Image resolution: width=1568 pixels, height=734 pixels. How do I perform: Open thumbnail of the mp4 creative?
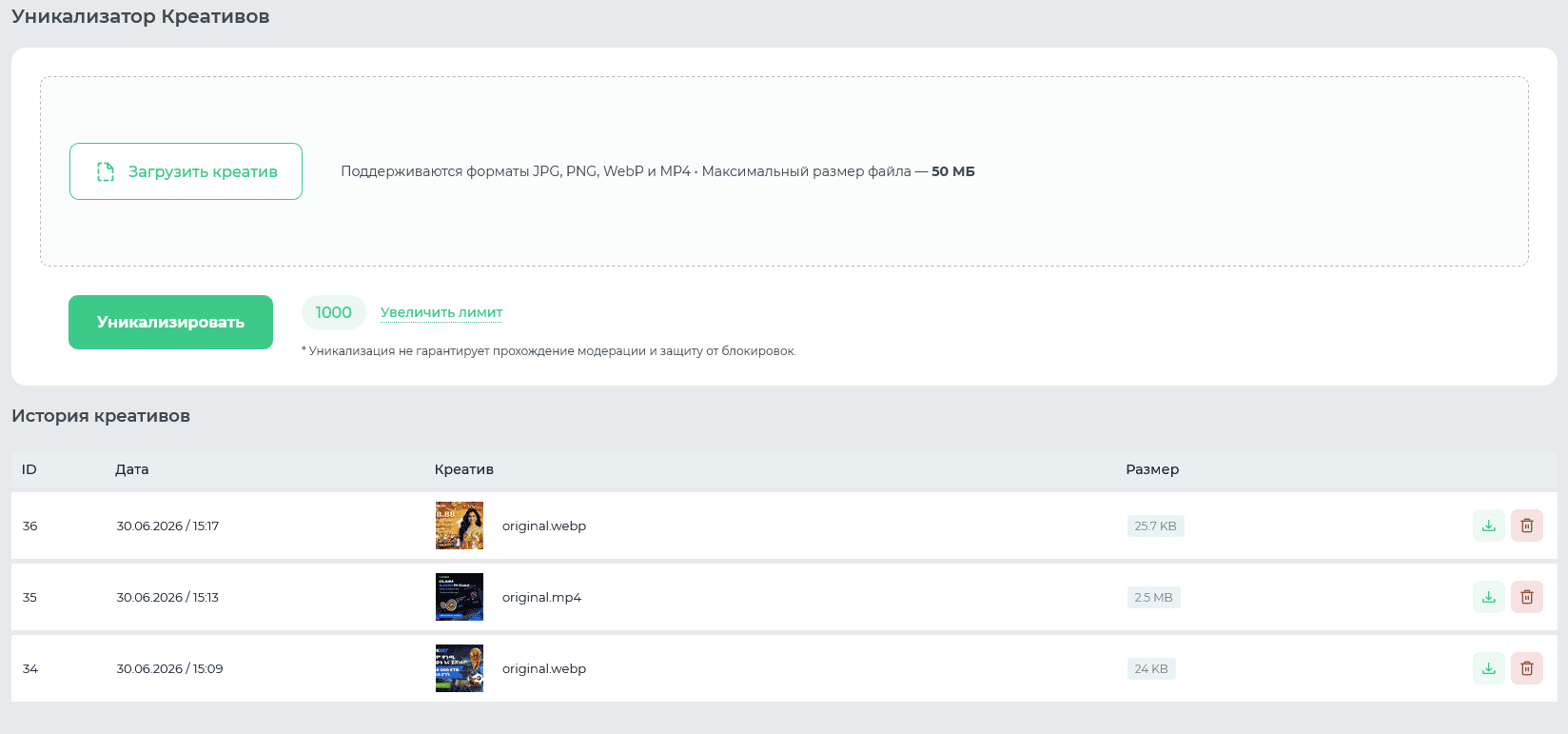tap(460, 597)
